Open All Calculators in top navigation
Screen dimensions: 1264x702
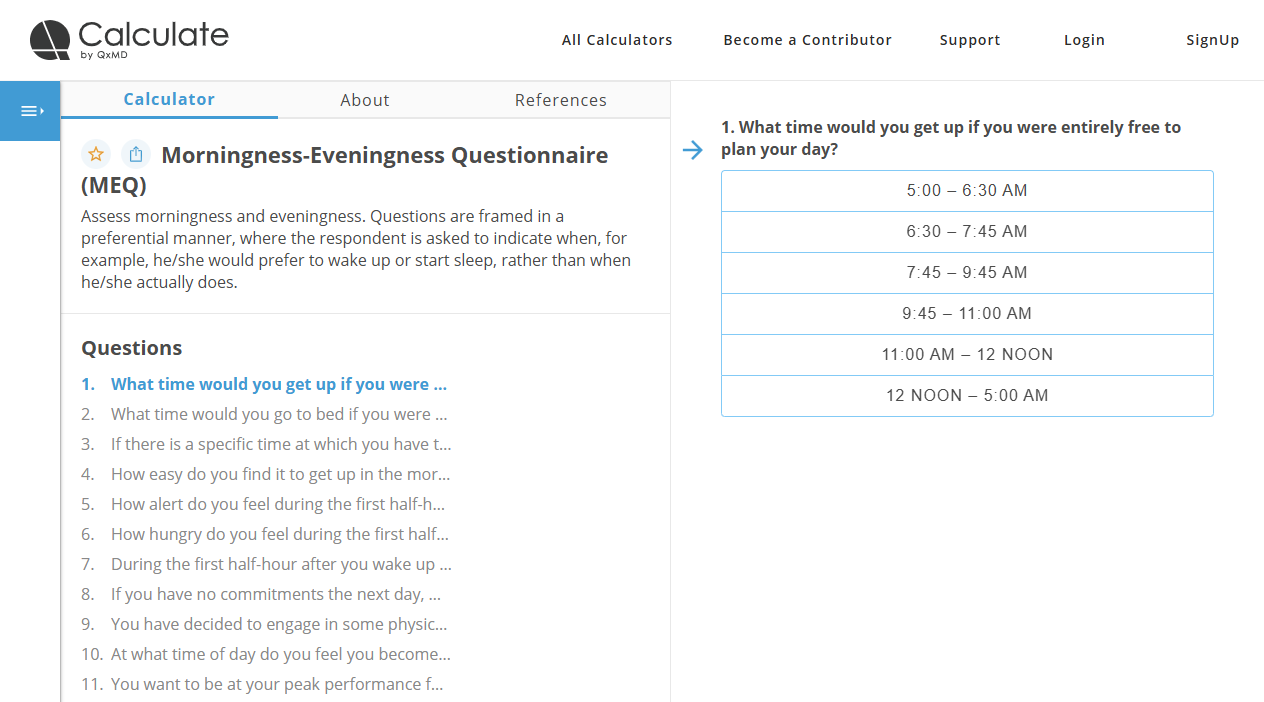(617, 40)
